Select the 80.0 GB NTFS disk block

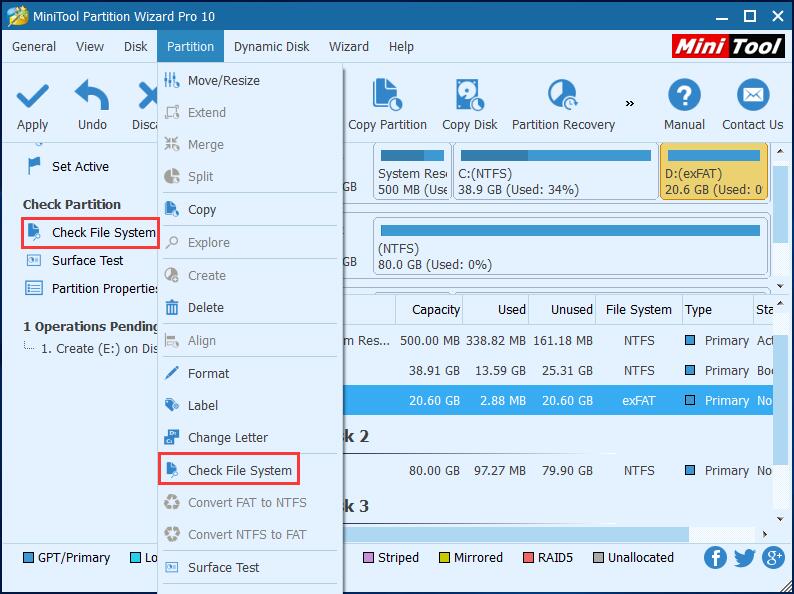[571, 246]
